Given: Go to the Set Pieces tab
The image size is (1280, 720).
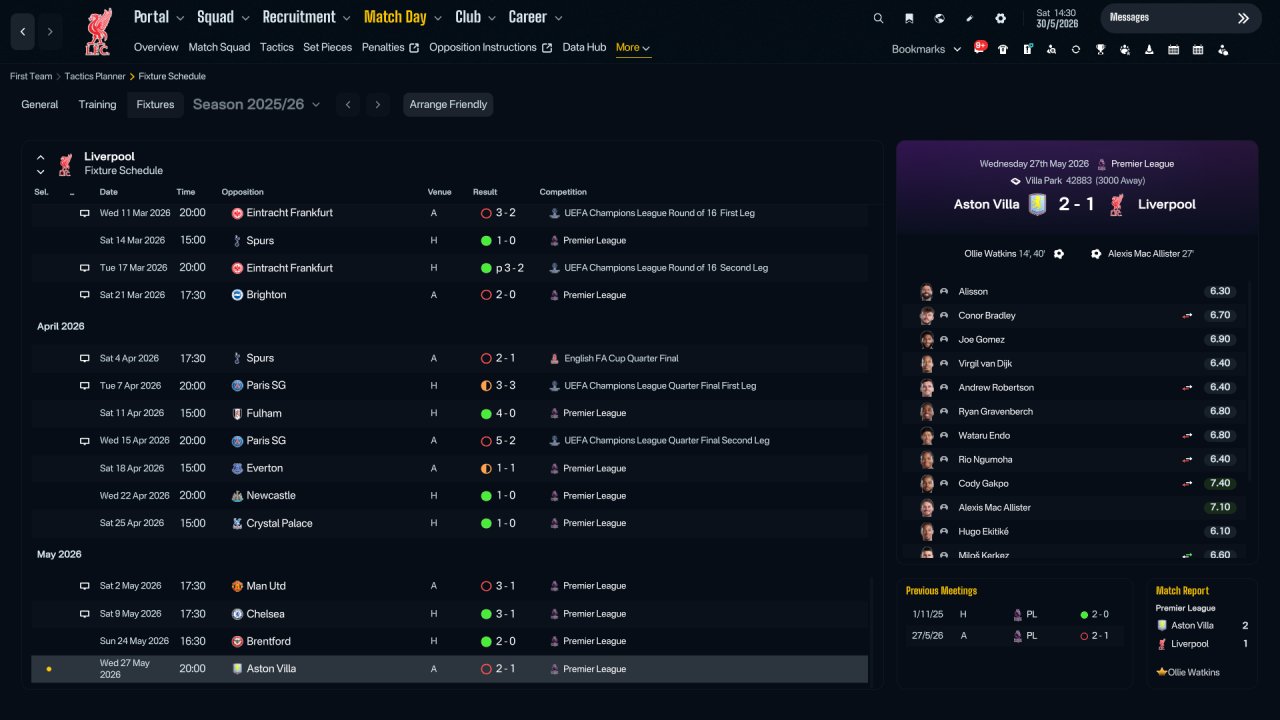Looking at the screenshot, I should pyautogui.click(x=327, y=47).
